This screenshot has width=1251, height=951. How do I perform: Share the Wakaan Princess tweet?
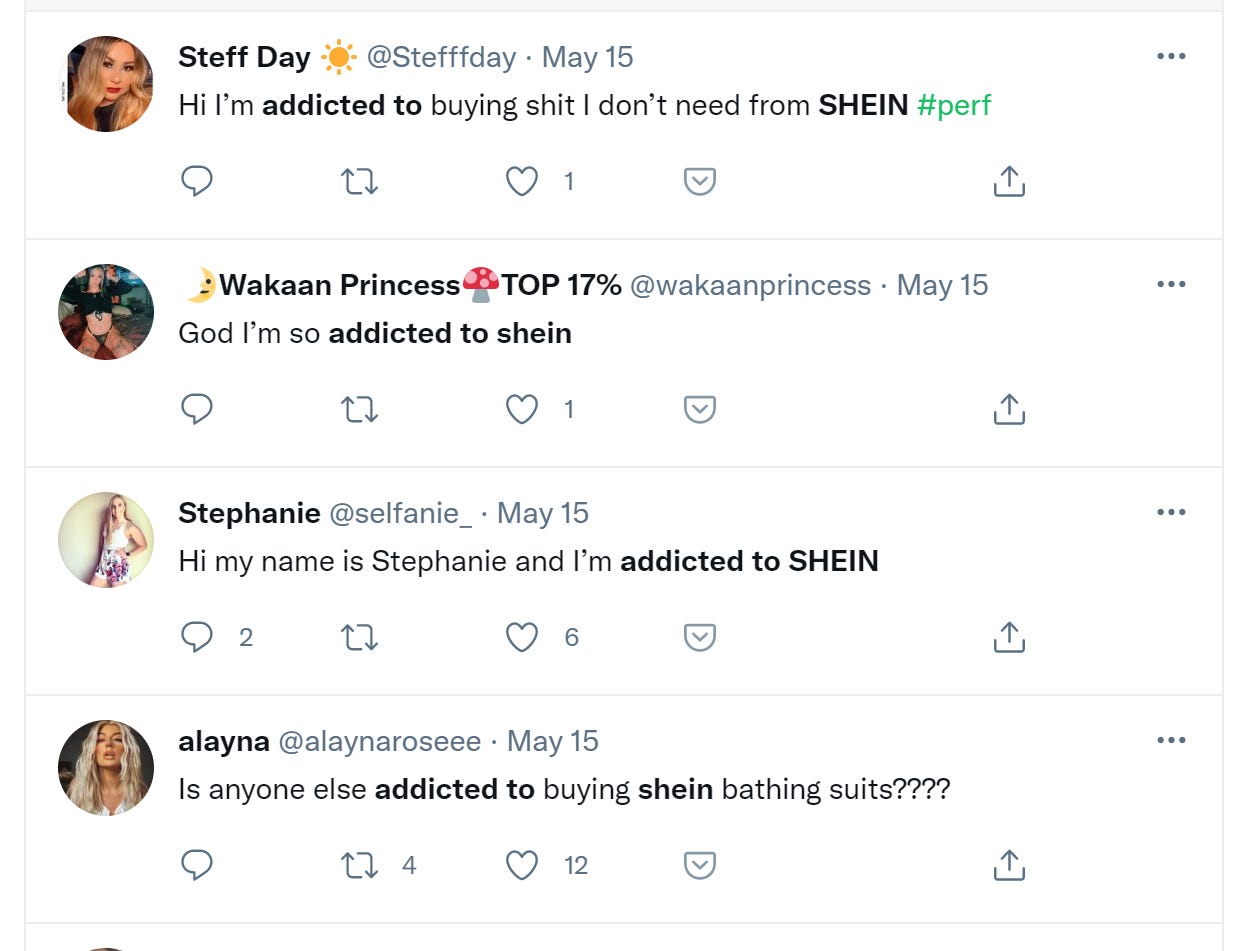tap(1009, 409)
